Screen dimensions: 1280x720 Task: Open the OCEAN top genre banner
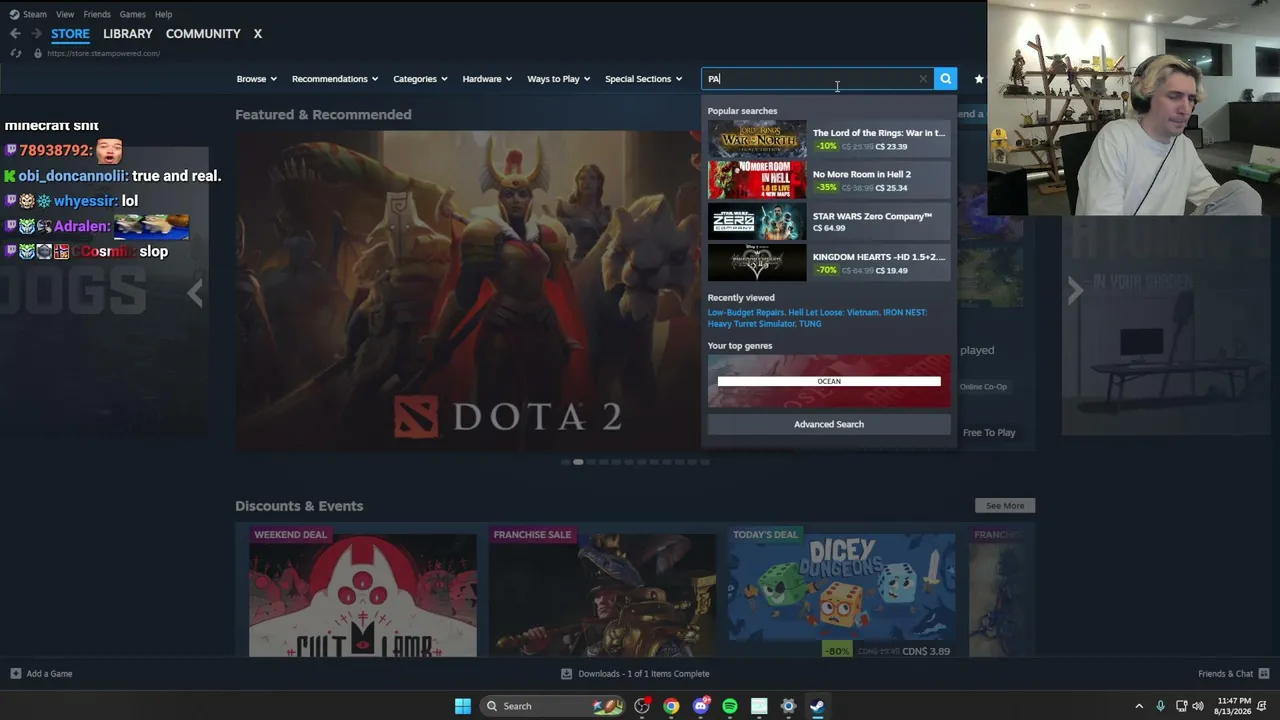tap(829, 381)
